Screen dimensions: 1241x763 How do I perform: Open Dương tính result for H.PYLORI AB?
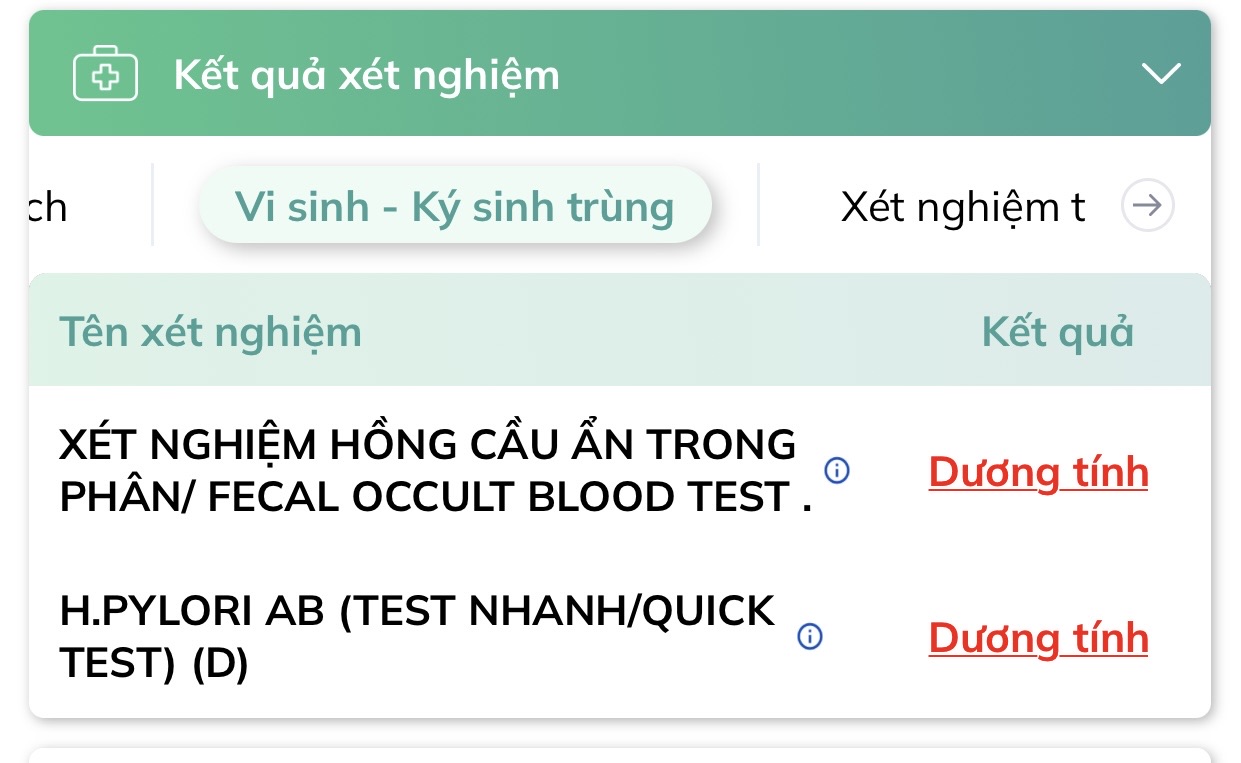coord(1038,638)
